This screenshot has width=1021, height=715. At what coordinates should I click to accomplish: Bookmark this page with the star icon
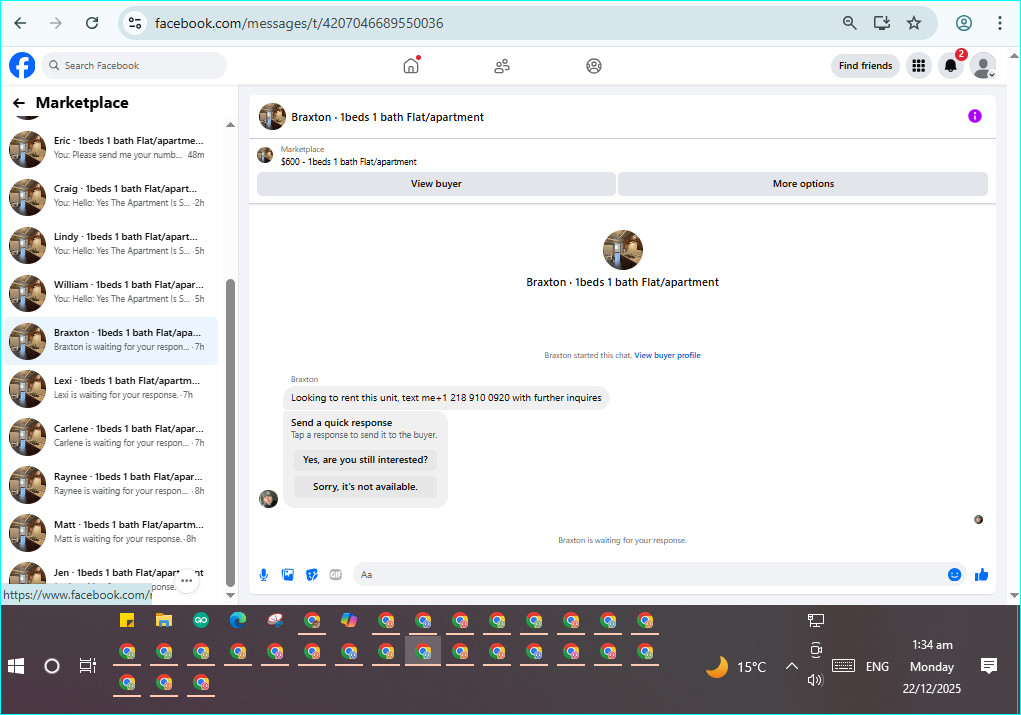tap(914, 23)
